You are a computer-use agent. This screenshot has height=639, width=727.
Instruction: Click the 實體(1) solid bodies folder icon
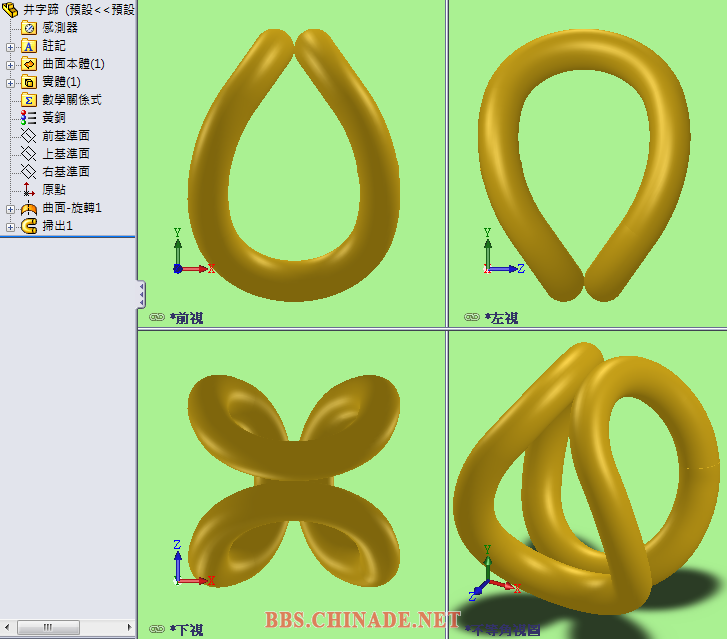point(29,82)
